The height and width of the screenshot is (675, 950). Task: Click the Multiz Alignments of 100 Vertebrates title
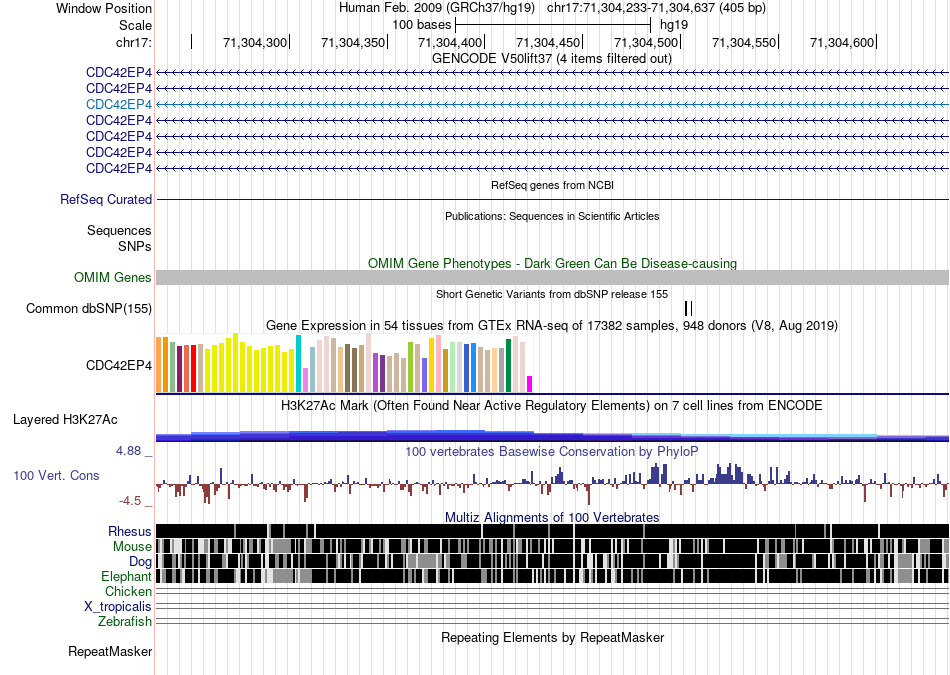[x=552, y=517]
